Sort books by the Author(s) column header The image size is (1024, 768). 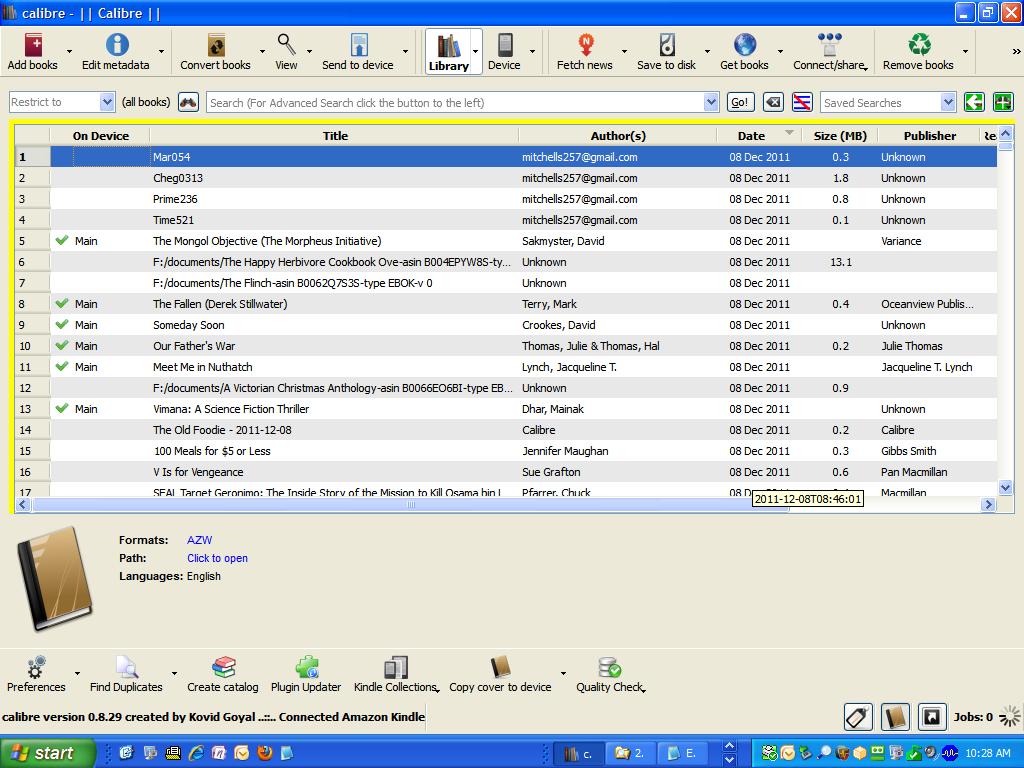pos(618,135)
